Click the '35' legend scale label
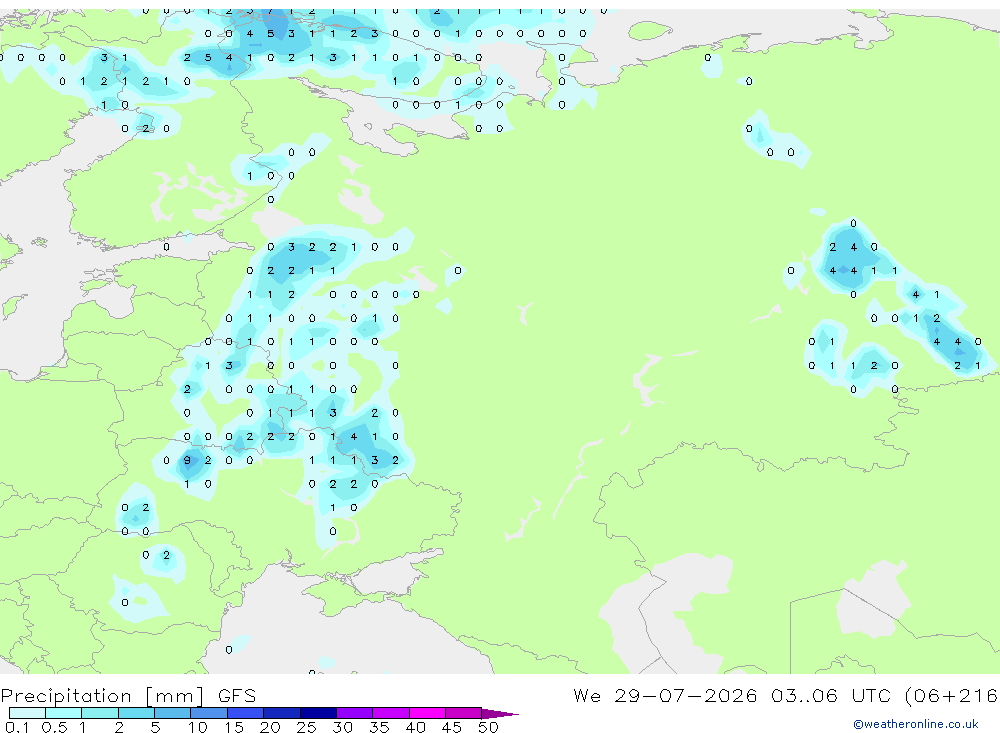1000x733 pixels. point(379,727)
